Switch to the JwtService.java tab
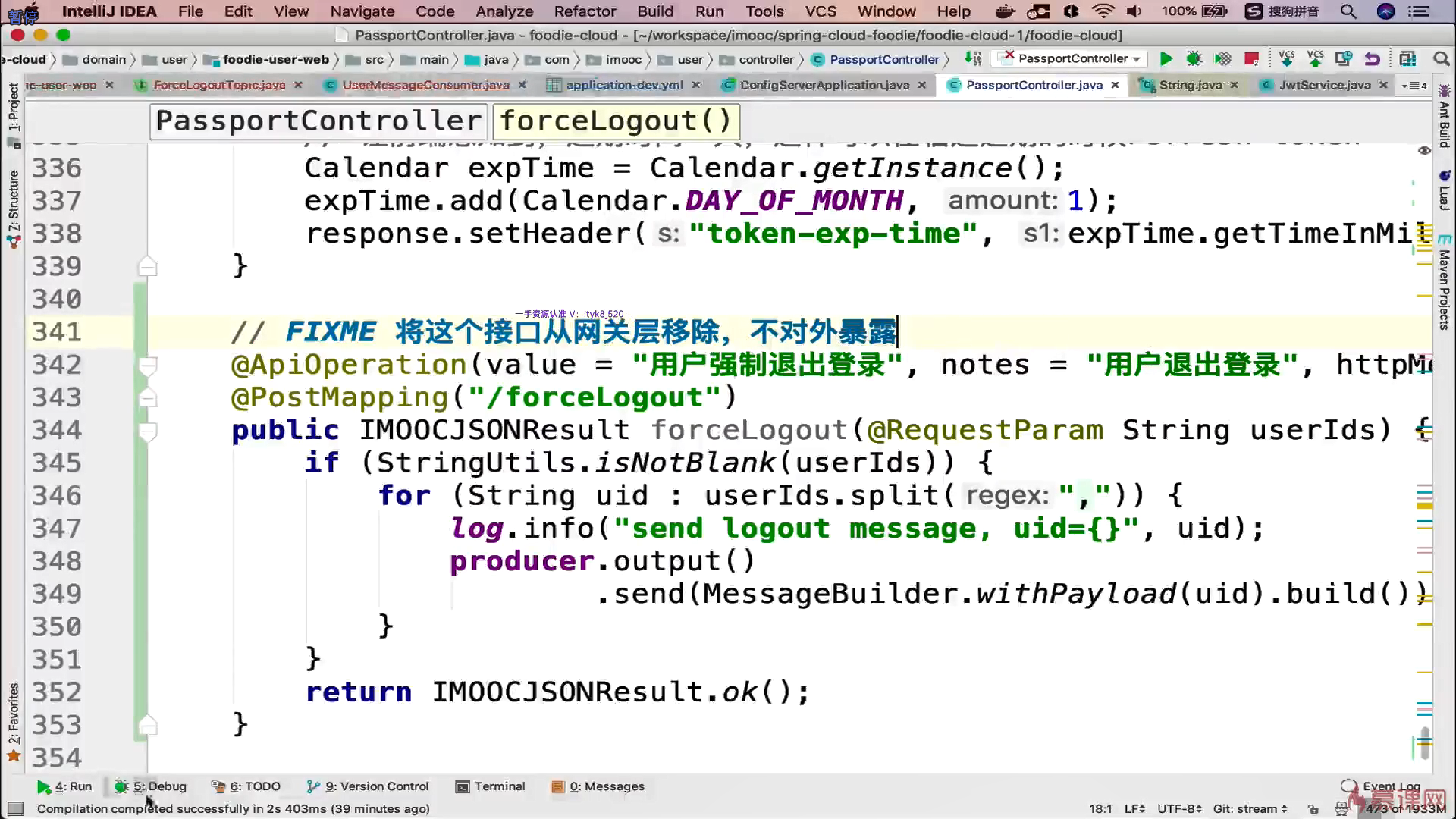The height and width of the screenshot is (819, 1456). coord(1323,85)
